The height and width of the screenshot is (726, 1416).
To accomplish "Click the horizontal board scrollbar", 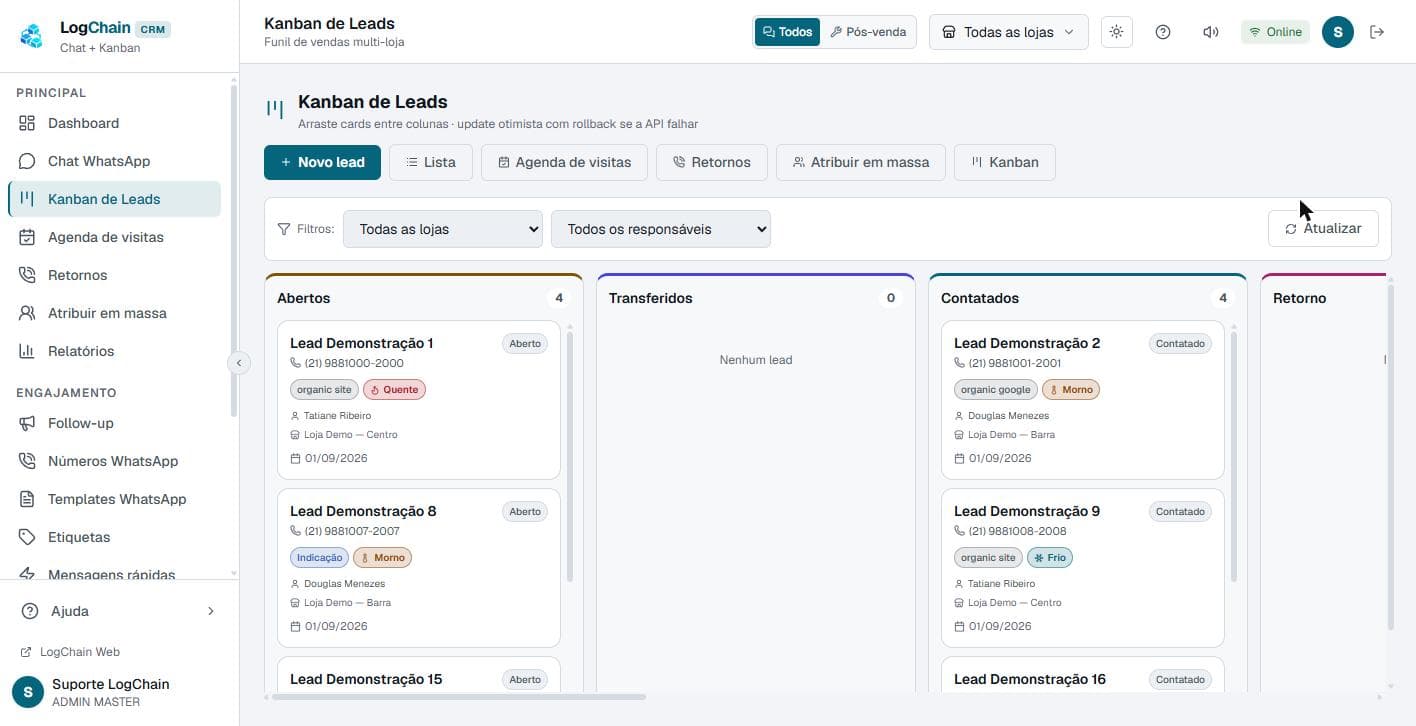I will coord(459,697).
